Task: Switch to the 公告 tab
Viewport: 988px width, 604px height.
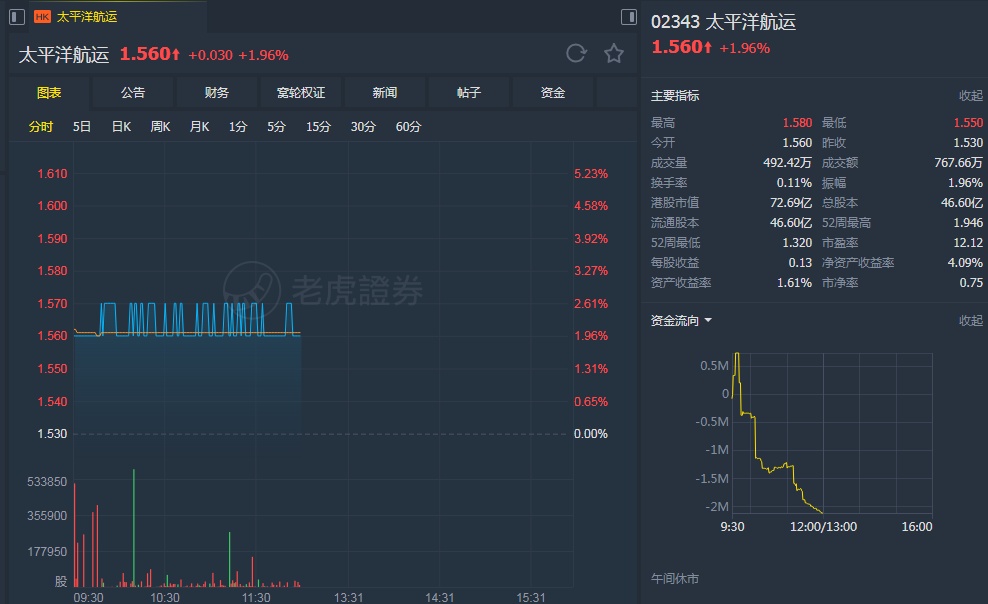Action: point(133,93)
